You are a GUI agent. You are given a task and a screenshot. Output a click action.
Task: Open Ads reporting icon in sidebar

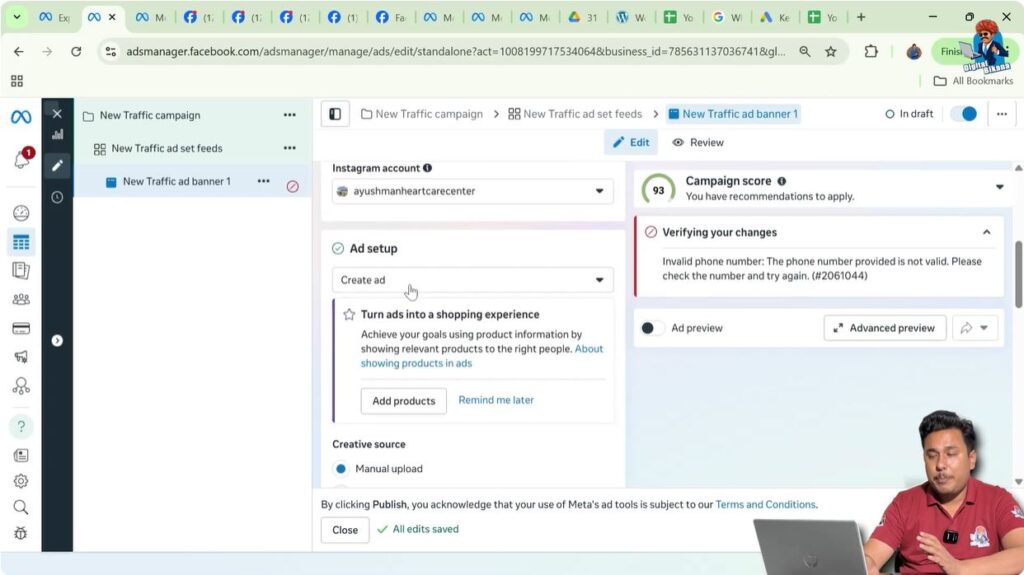21,271
